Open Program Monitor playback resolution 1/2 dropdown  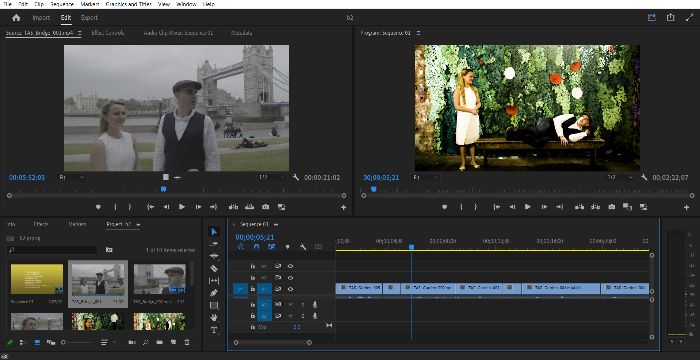[621, 177]
